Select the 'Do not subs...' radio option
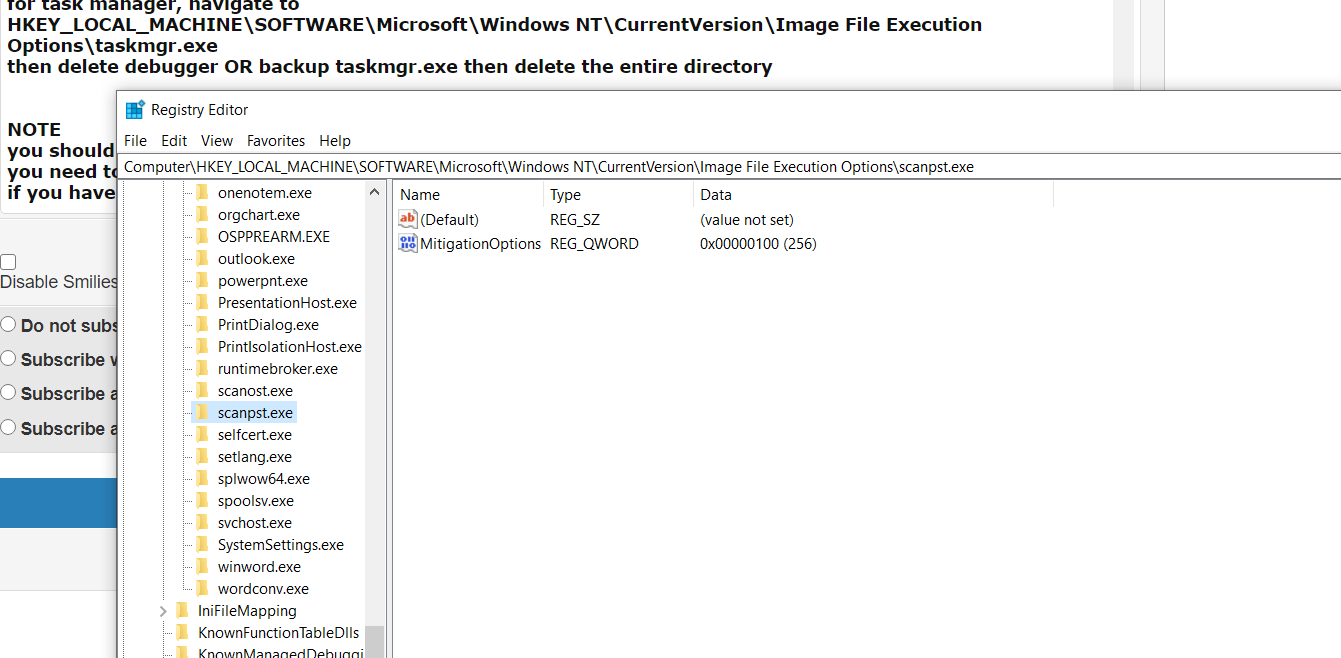This screenshot has height=658, width=1341. tap(8, 325)
